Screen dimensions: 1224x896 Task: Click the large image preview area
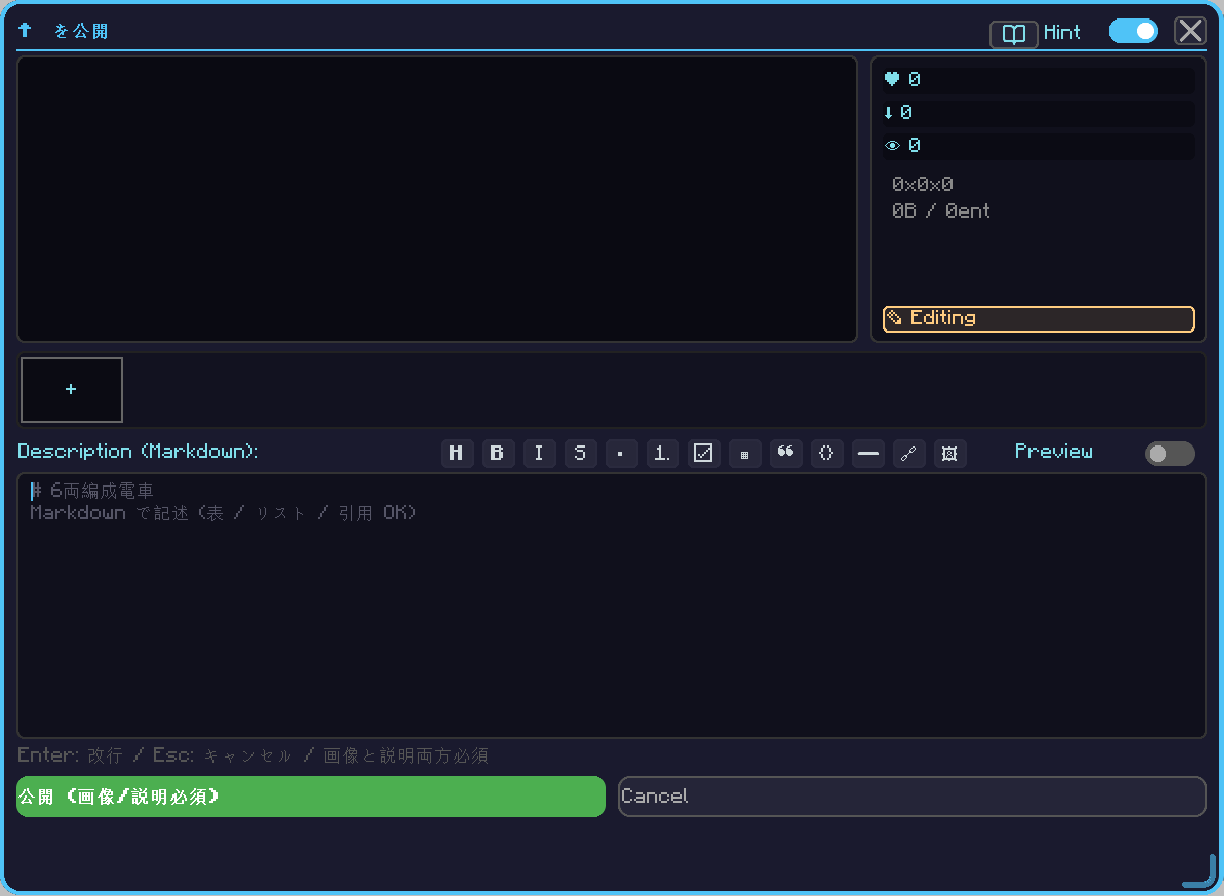point(437,199)
